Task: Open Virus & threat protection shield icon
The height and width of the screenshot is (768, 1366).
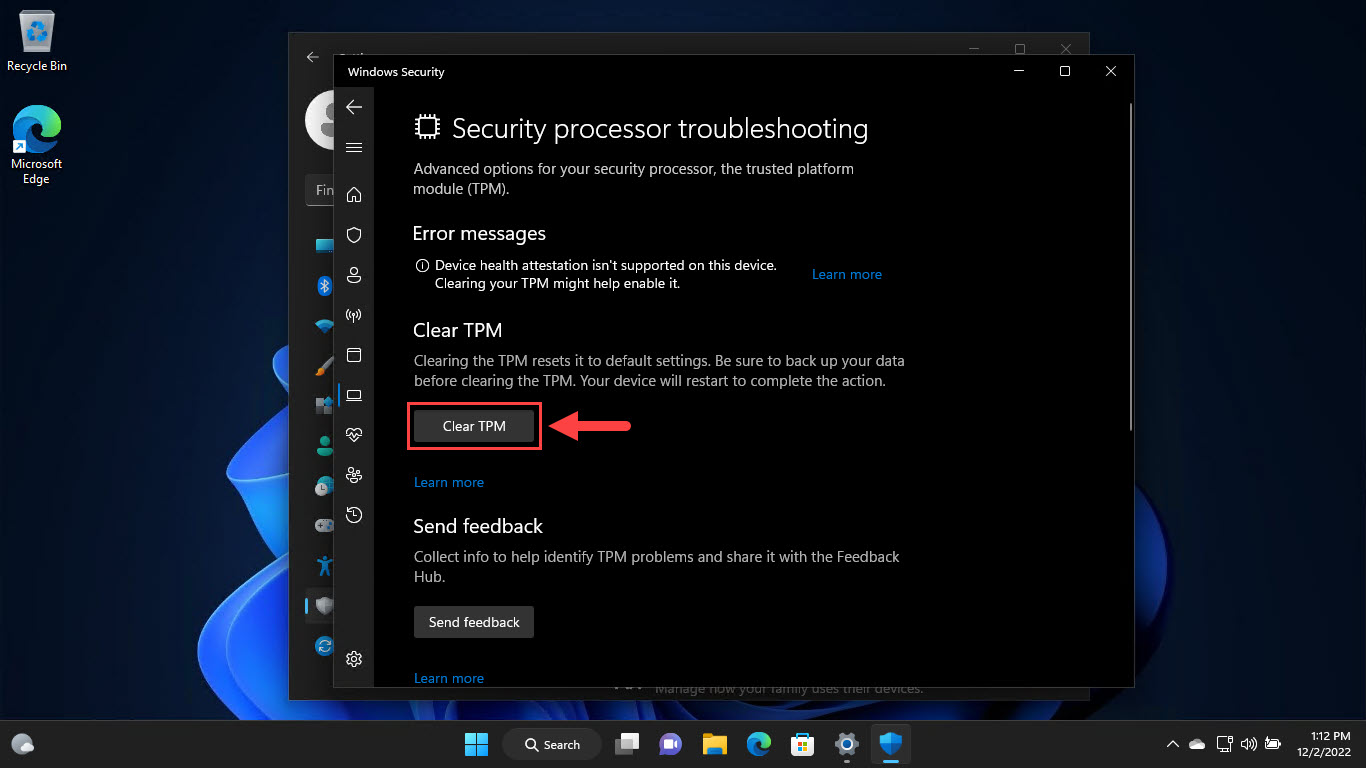Action: pos(353,234)
